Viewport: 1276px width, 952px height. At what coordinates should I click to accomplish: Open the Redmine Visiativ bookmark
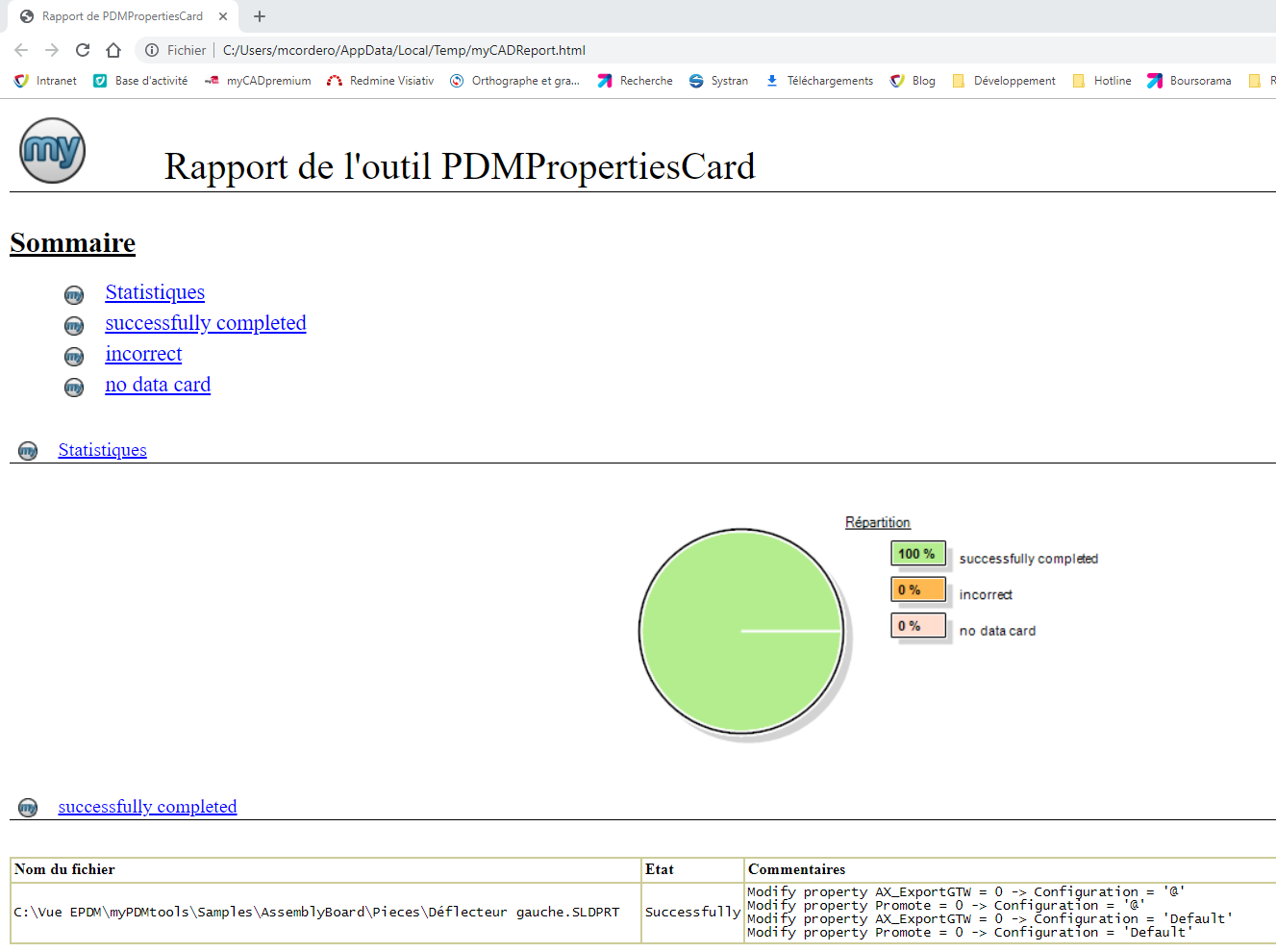pyautogui.click(x=381, y=81)
